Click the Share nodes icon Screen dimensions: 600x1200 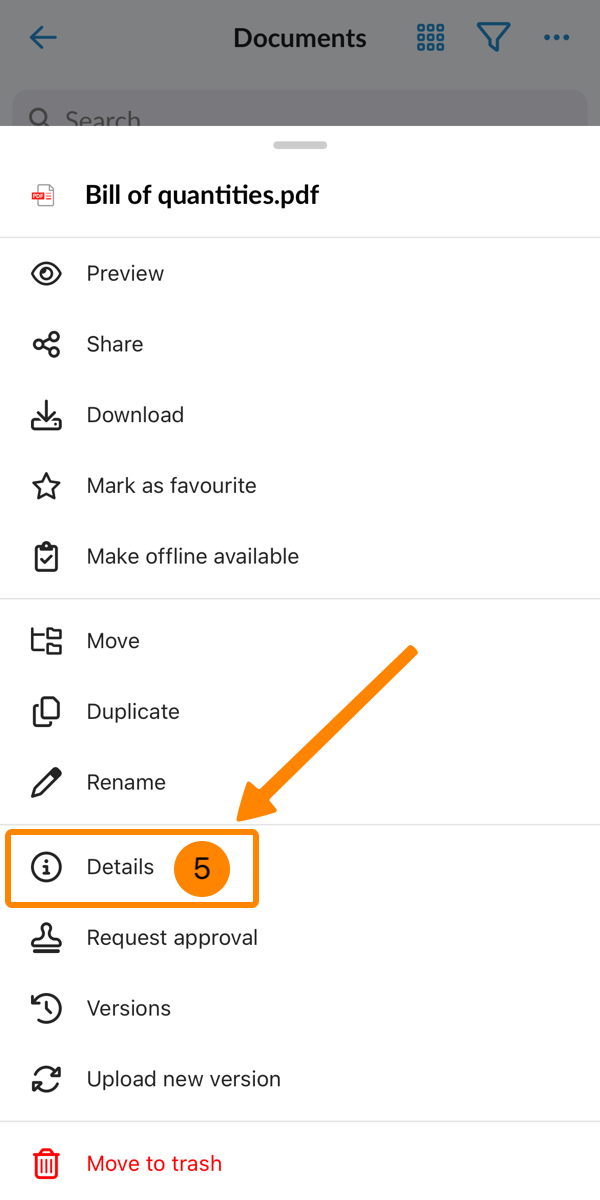pyautogui.click(x=46, y=345)
